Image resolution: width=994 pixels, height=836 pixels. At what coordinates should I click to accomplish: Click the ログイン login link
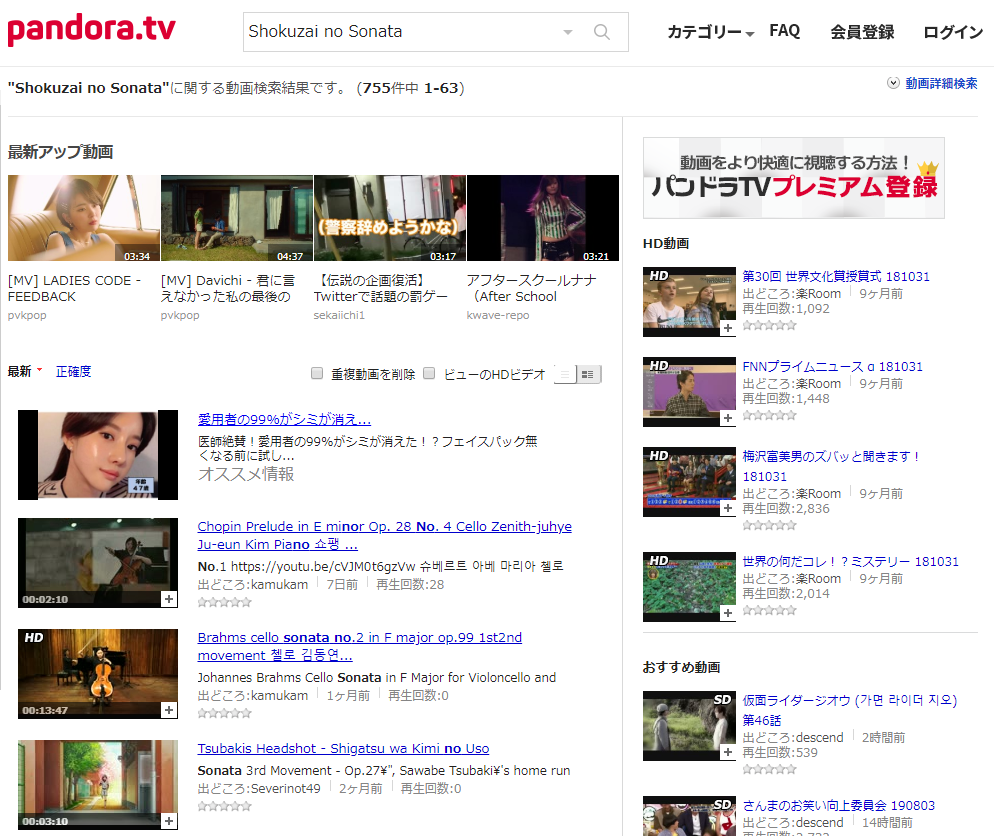point(953,32)
